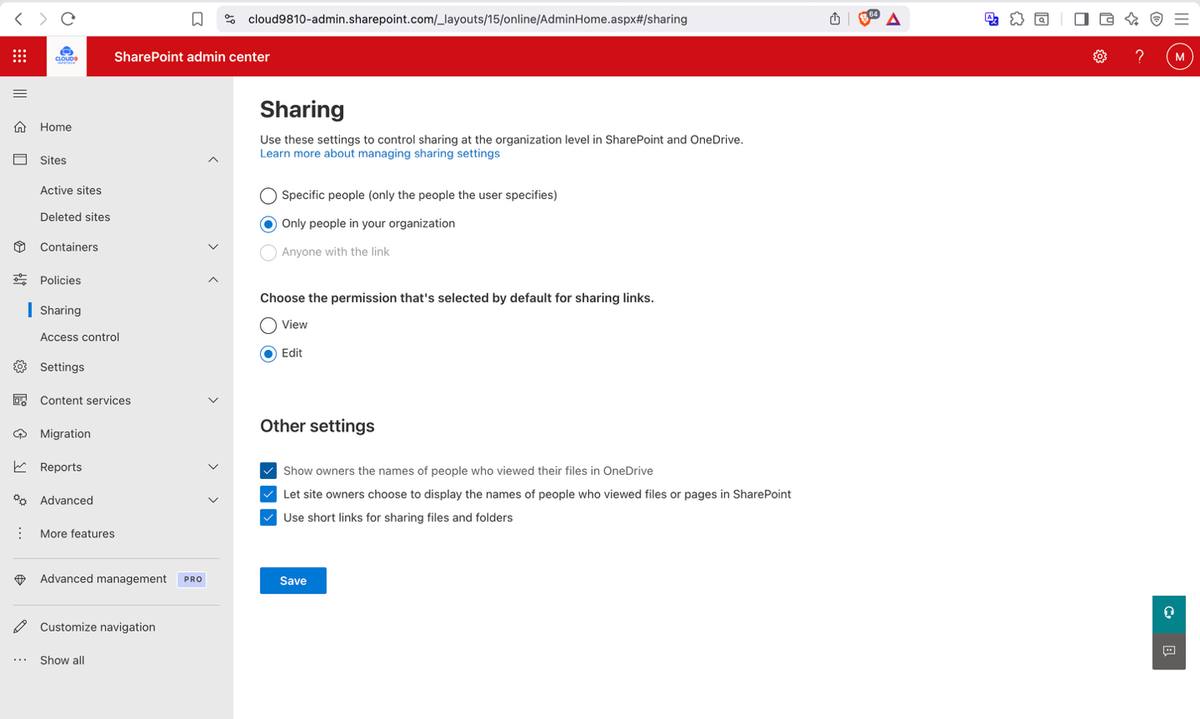Open the help question mark icon
Image resolution: width=1200 pixels, height=719 pixels.
[1139, 57]
